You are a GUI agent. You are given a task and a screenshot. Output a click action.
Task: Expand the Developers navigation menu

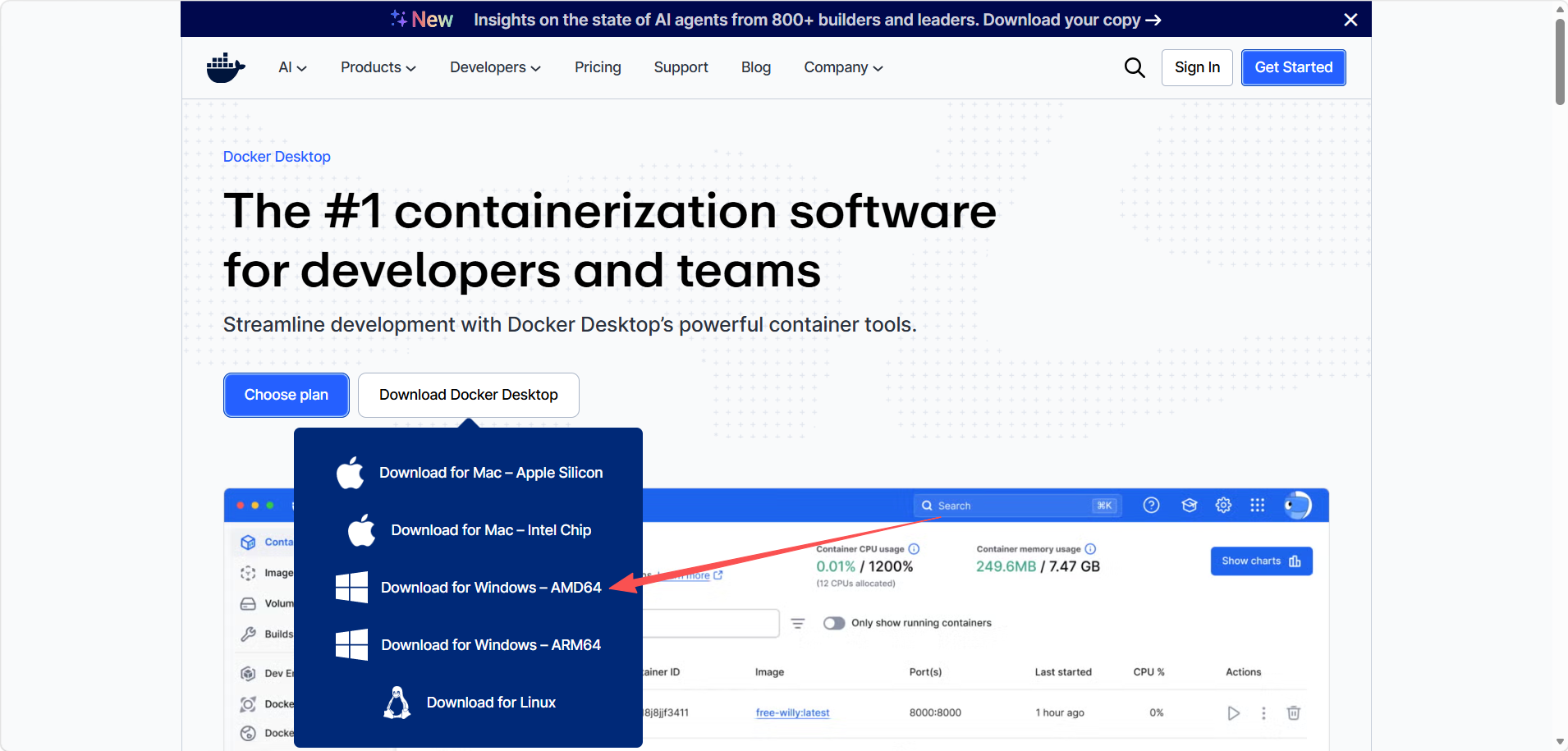click(496, 67)
